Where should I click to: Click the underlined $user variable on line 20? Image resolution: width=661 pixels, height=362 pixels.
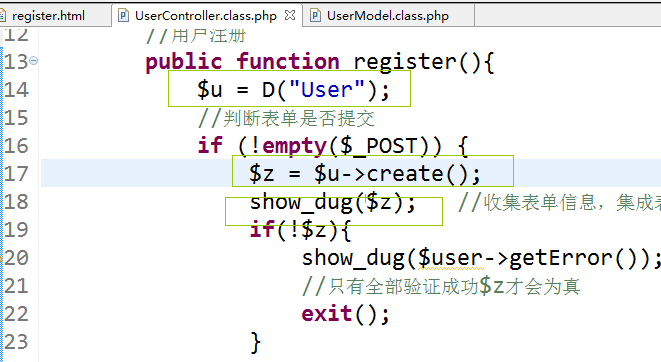click(450, 258)
